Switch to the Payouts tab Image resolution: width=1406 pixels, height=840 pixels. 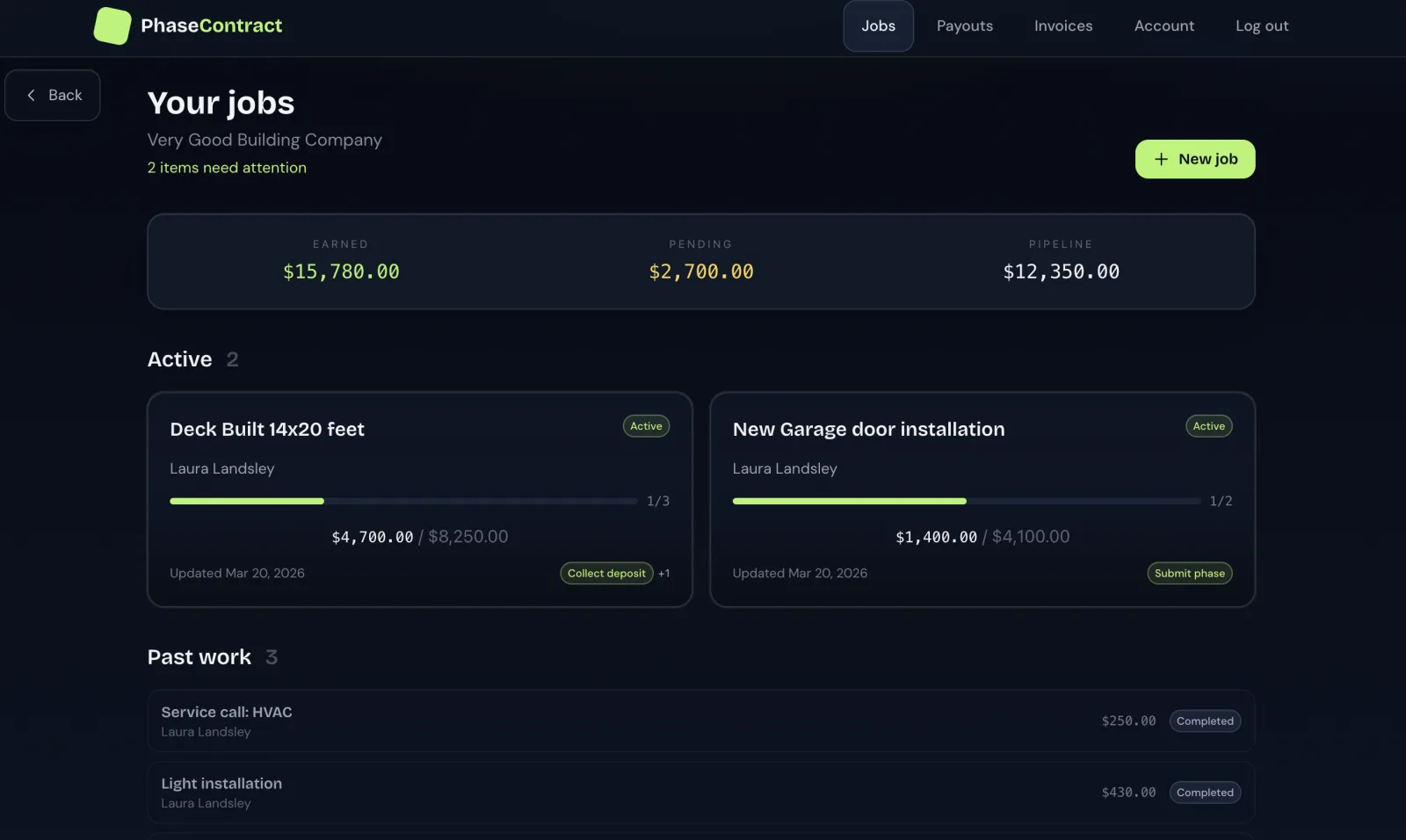coord(964,26)
